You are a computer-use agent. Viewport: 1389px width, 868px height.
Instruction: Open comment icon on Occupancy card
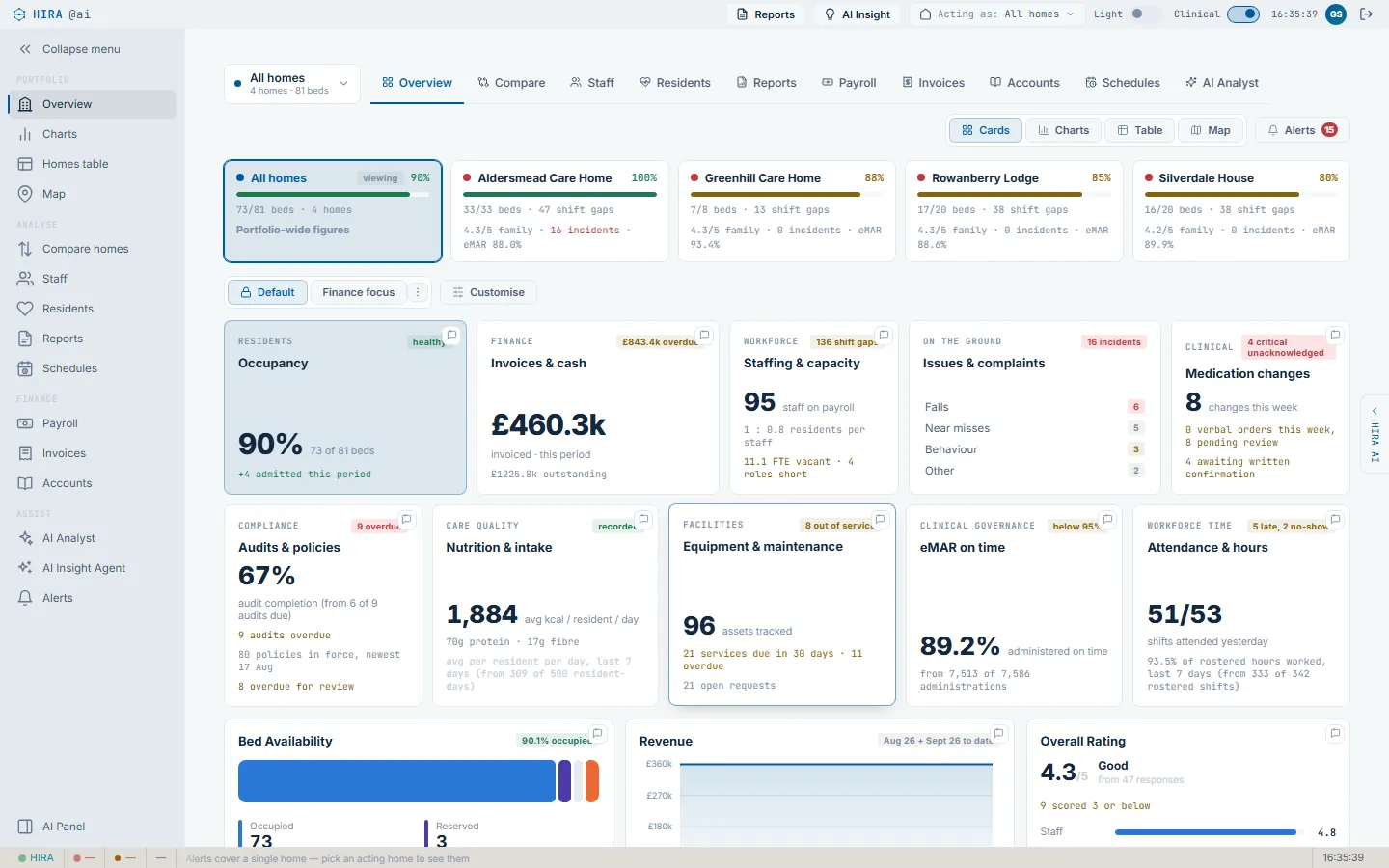[x=451, y=336]
